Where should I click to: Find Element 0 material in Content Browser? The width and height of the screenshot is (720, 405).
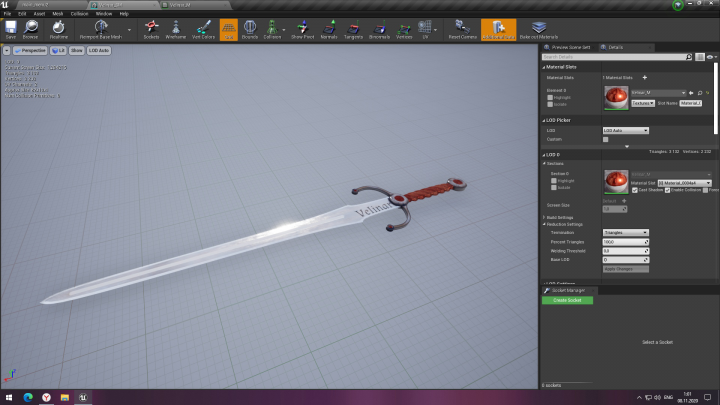click(x=700, y=93)
